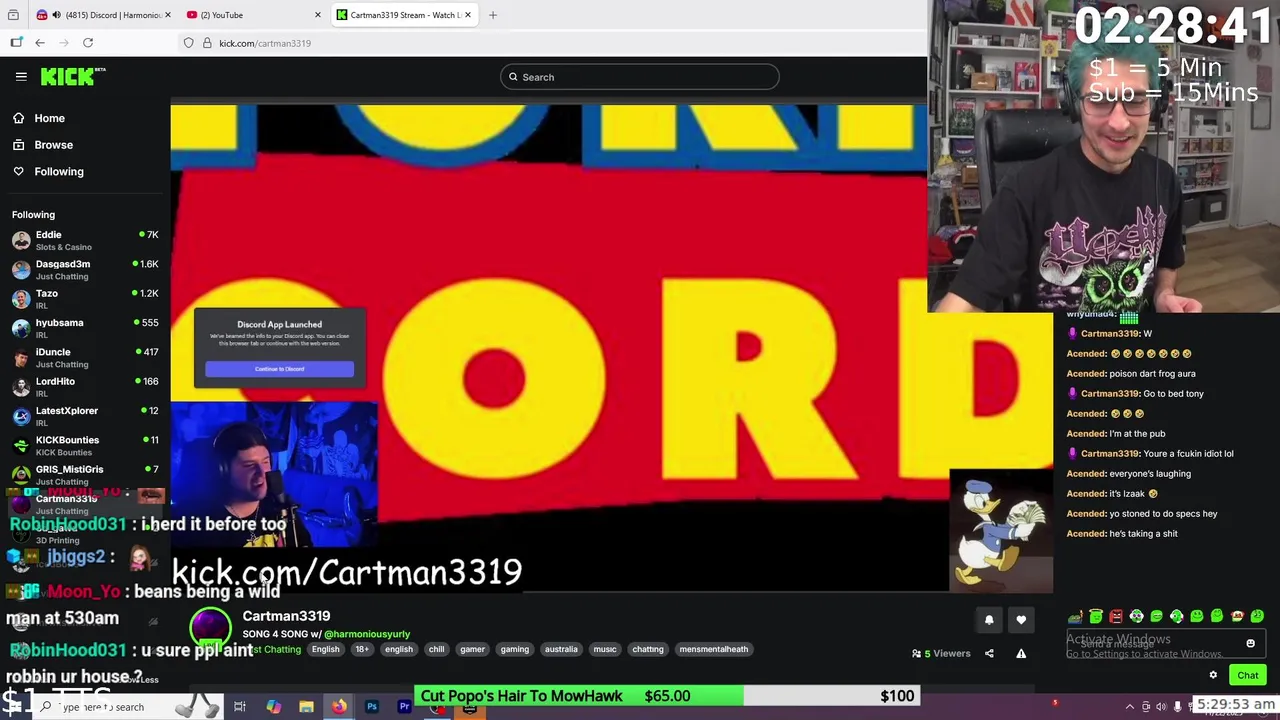Open KICKBounties channel in Following list
This screenshot has height=720, width=1280.
point(85,446)
